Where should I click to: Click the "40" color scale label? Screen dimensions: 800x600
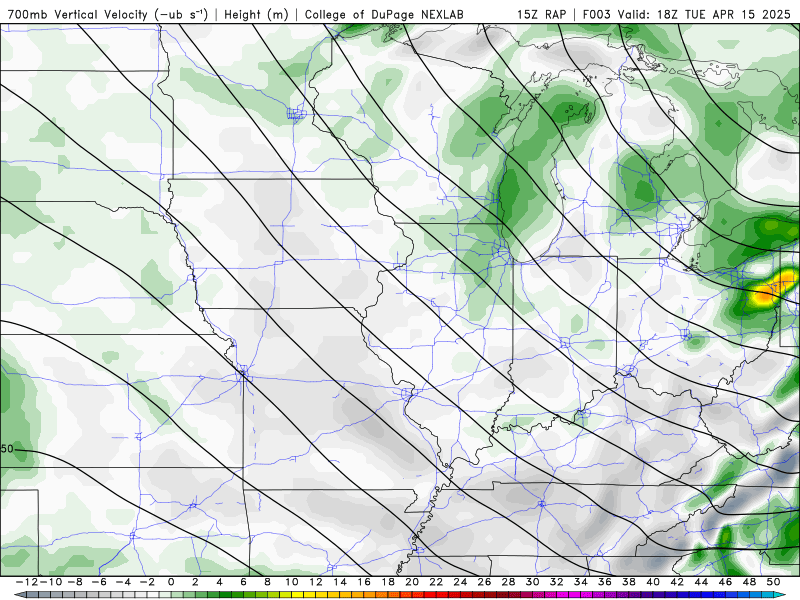(x=653, y=582)
